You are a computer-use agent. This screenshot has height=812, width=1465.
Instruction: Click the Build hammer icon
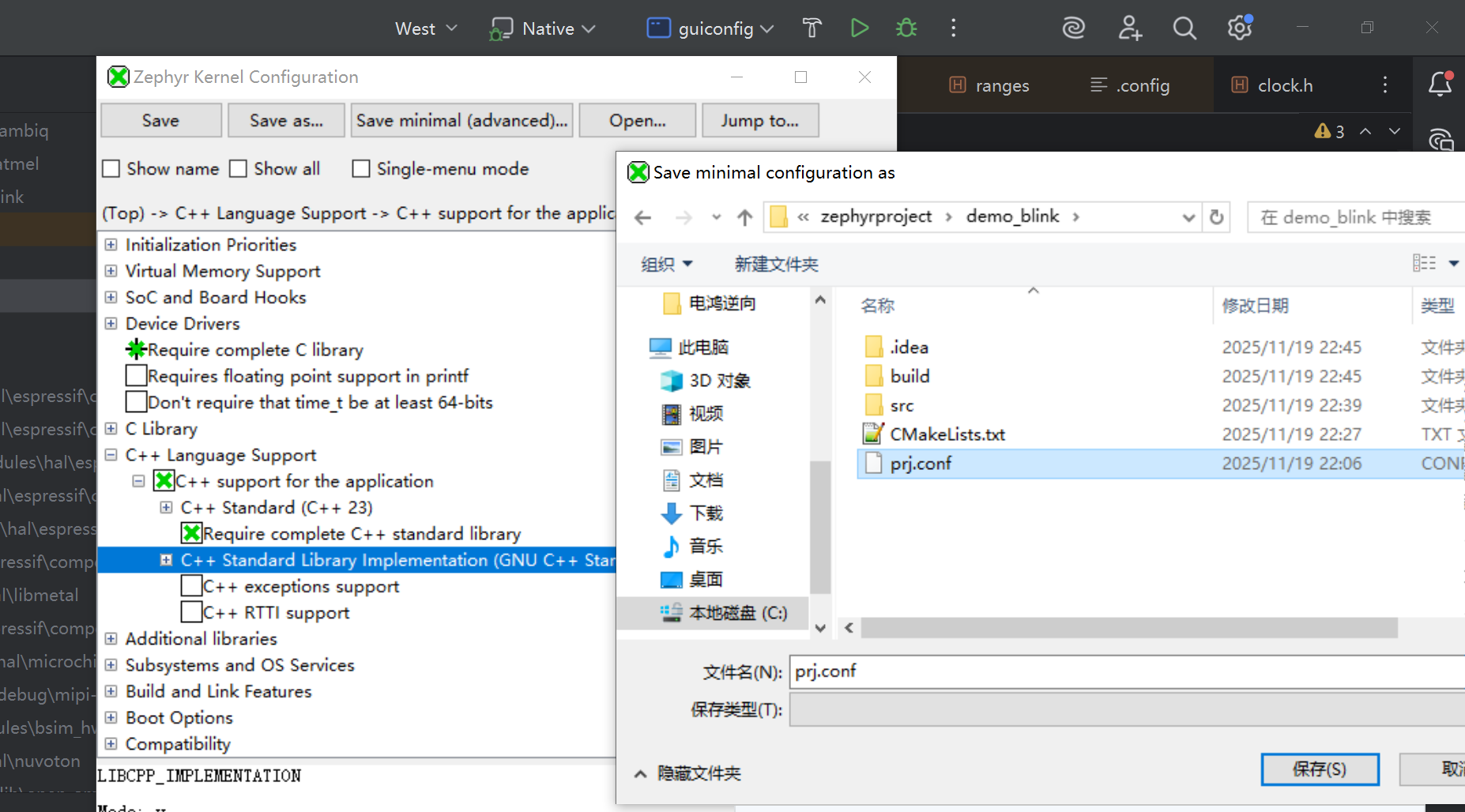(812, 28)
